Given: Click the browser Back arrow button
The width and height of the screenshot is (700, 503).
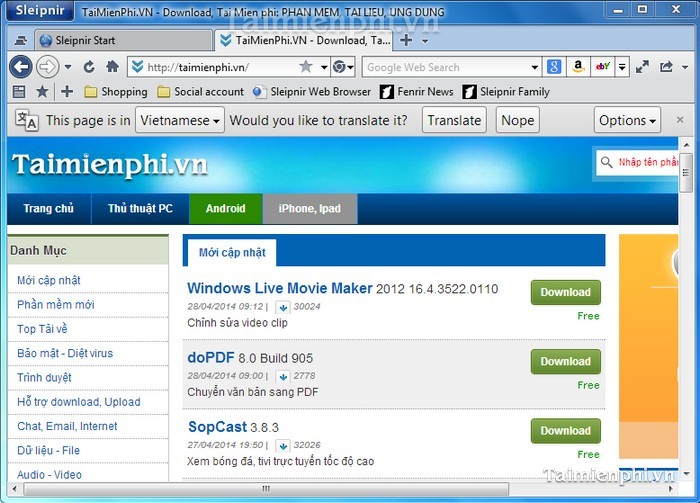Looking at the screenshot, I should coord(20,67).
